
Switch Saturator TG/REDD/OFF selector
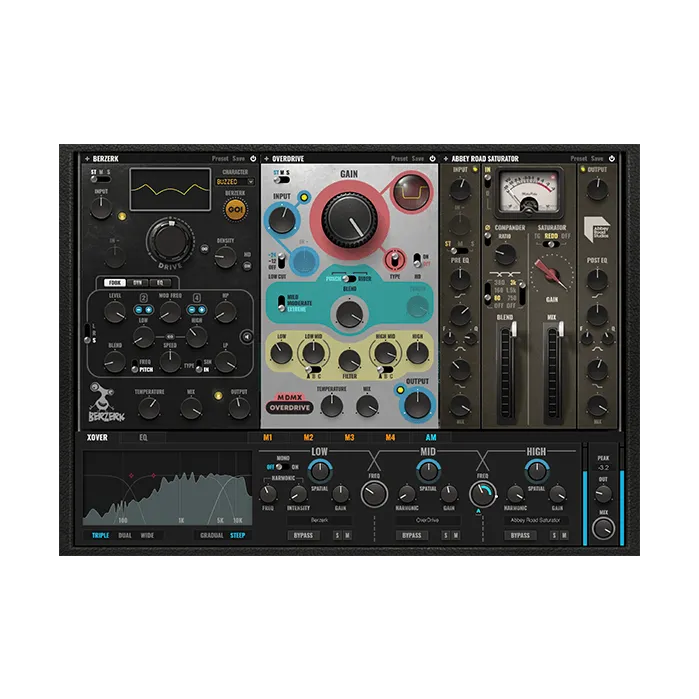(x=551, y=244)
